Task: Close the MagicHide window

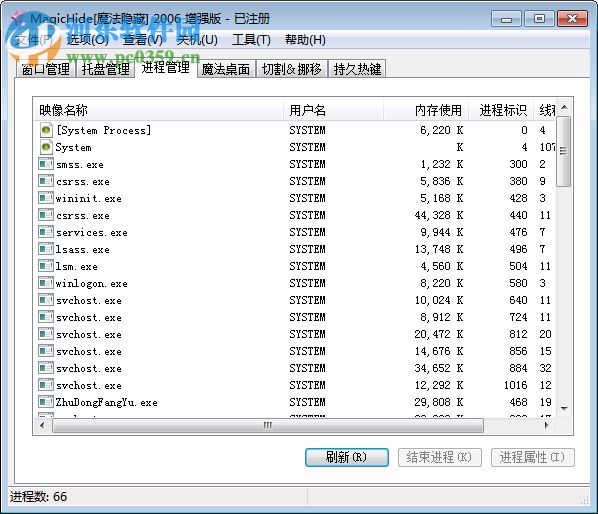Action: click(x=572, y=19)
